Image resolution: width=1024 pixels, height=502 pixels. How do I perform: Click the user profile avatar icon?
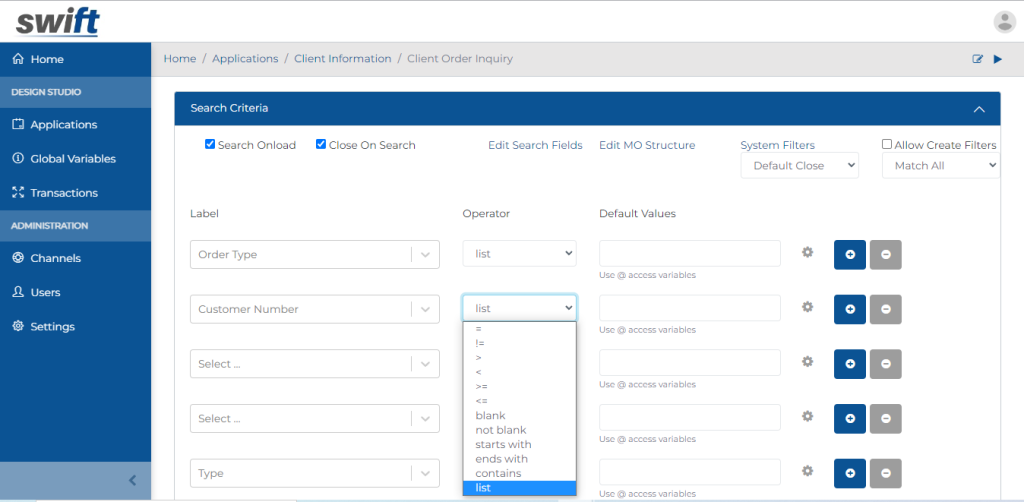(1004, 21)
